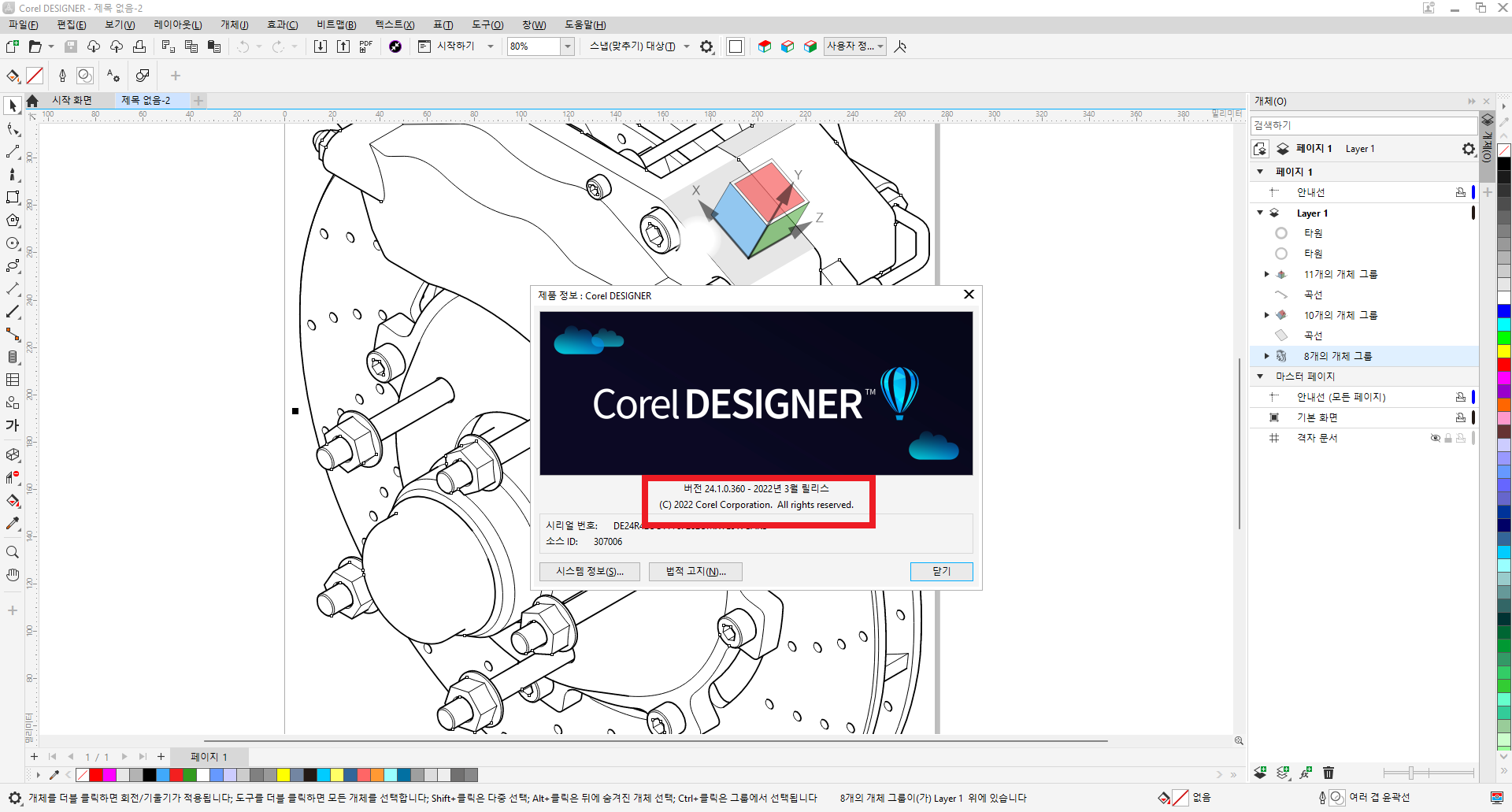
Task: Open snap settings gear in the toolbar
Action: pyautogui.click(x=706, y=46)
